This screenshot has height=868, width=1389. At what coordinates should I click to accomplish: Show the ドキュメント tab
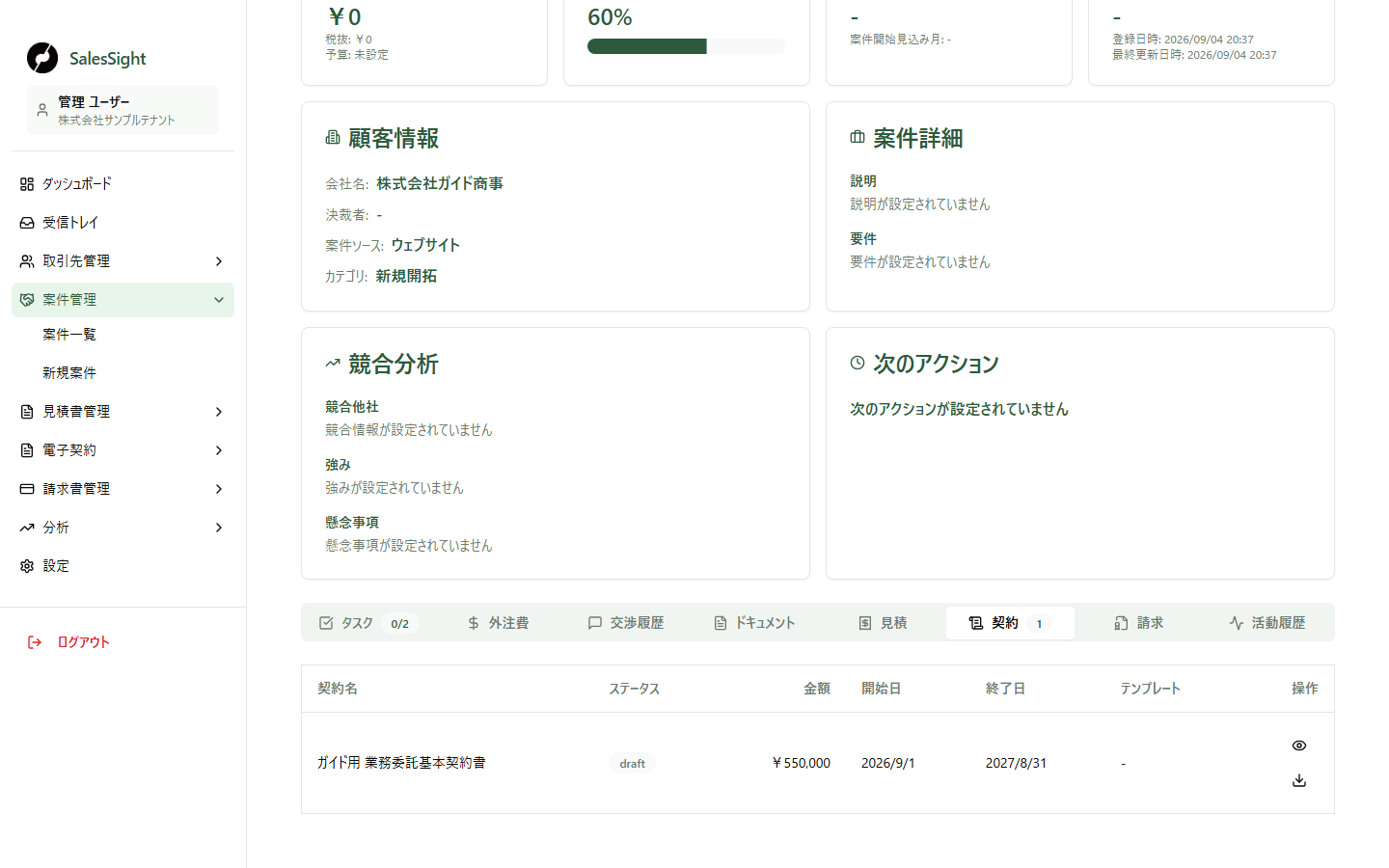click(x=754, y=623)
